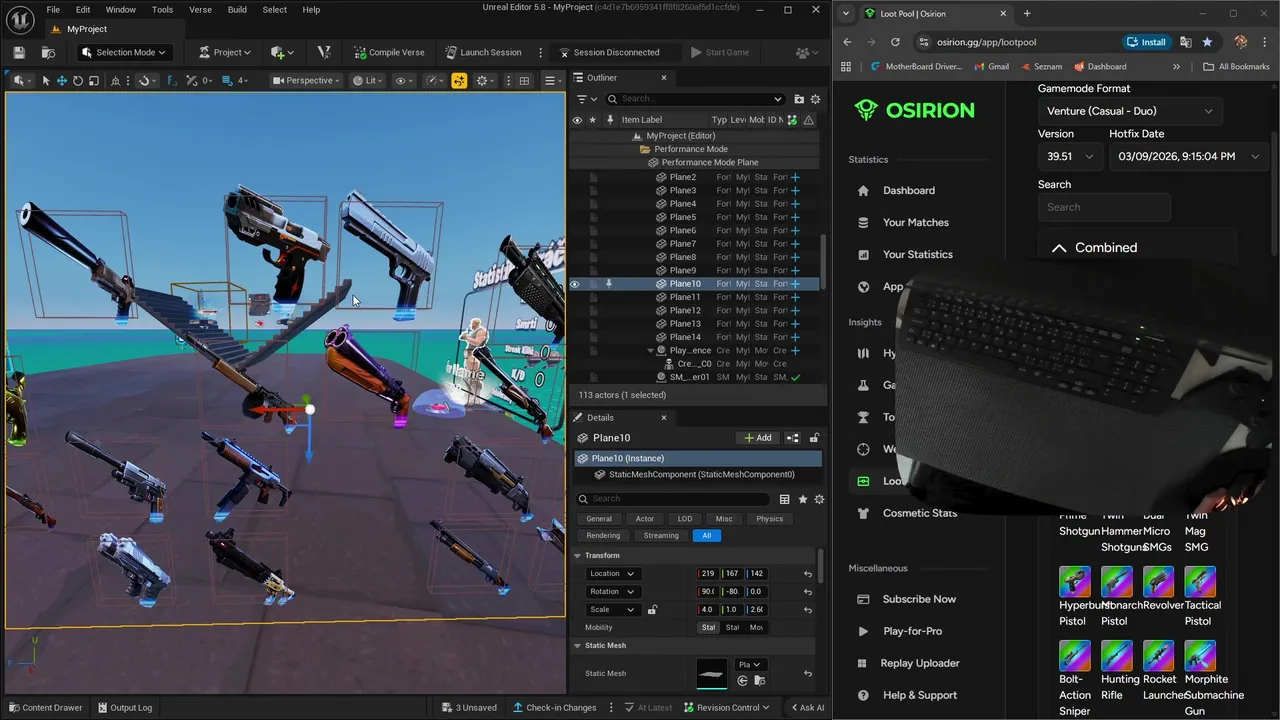Click the Osirion Search input field
Screen dimensions: 1280x720
(x=1104, y=207)
